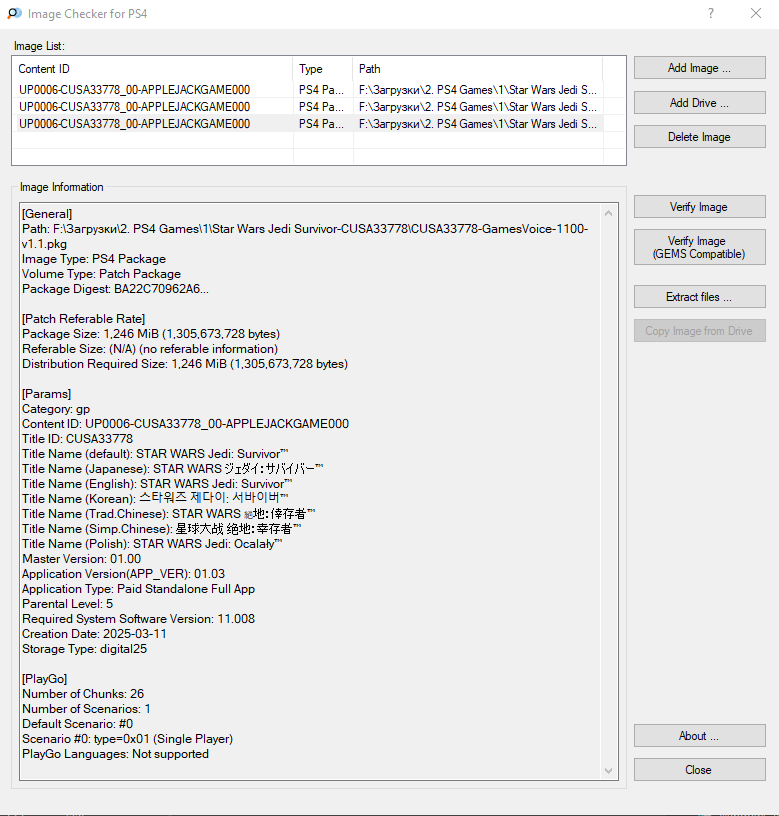The width and height of the screenshot is (779, 816).
Task: Click the 'Distribution Required Size' line
Action: click(185, 364)
